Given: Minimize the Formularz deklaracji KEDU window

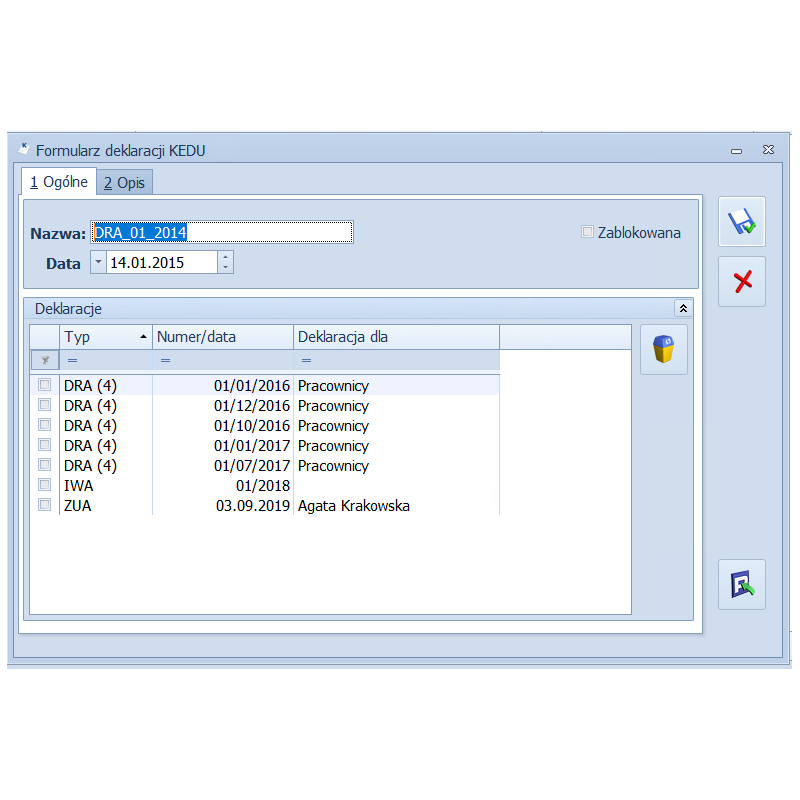Looking at the screenshot, I should click(x=736, y=151).
